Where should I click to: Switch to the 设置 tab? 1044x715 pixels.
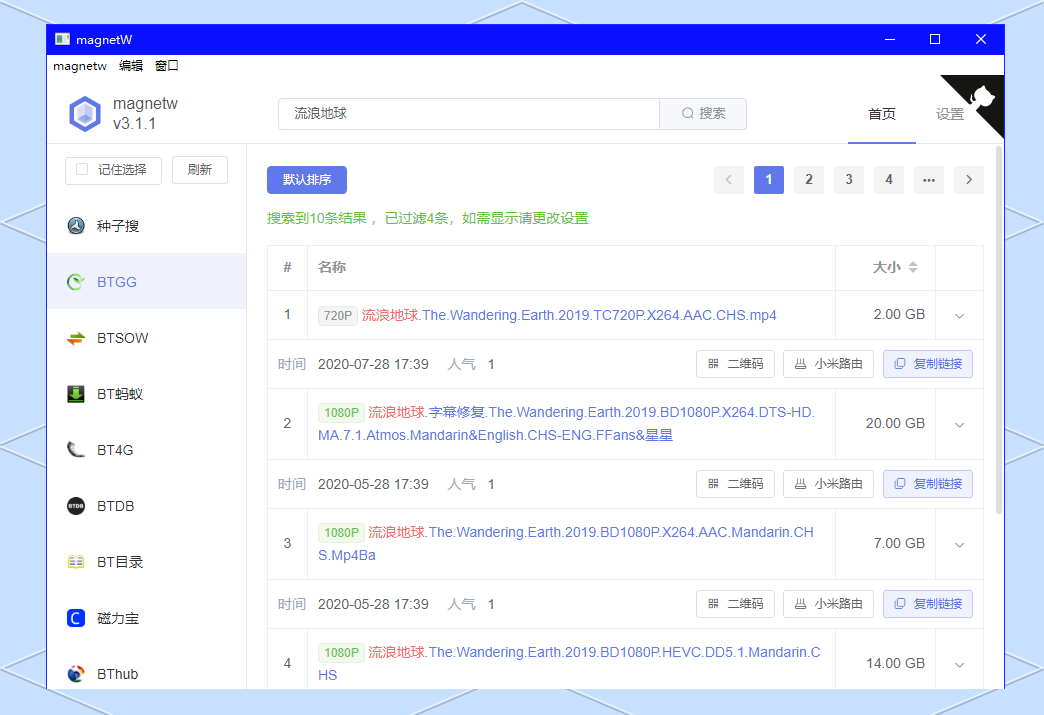[x=948, y=114]
